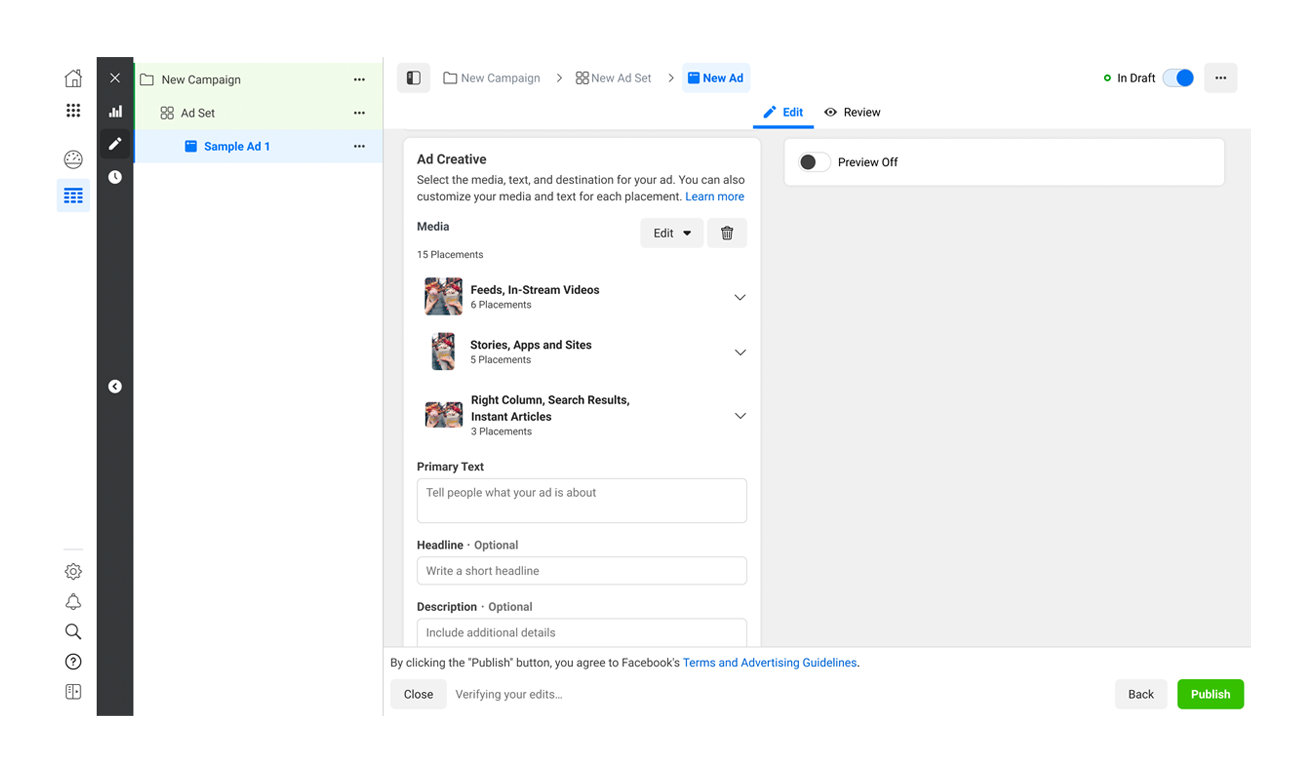Click the green Publish button

point(1210,694)
